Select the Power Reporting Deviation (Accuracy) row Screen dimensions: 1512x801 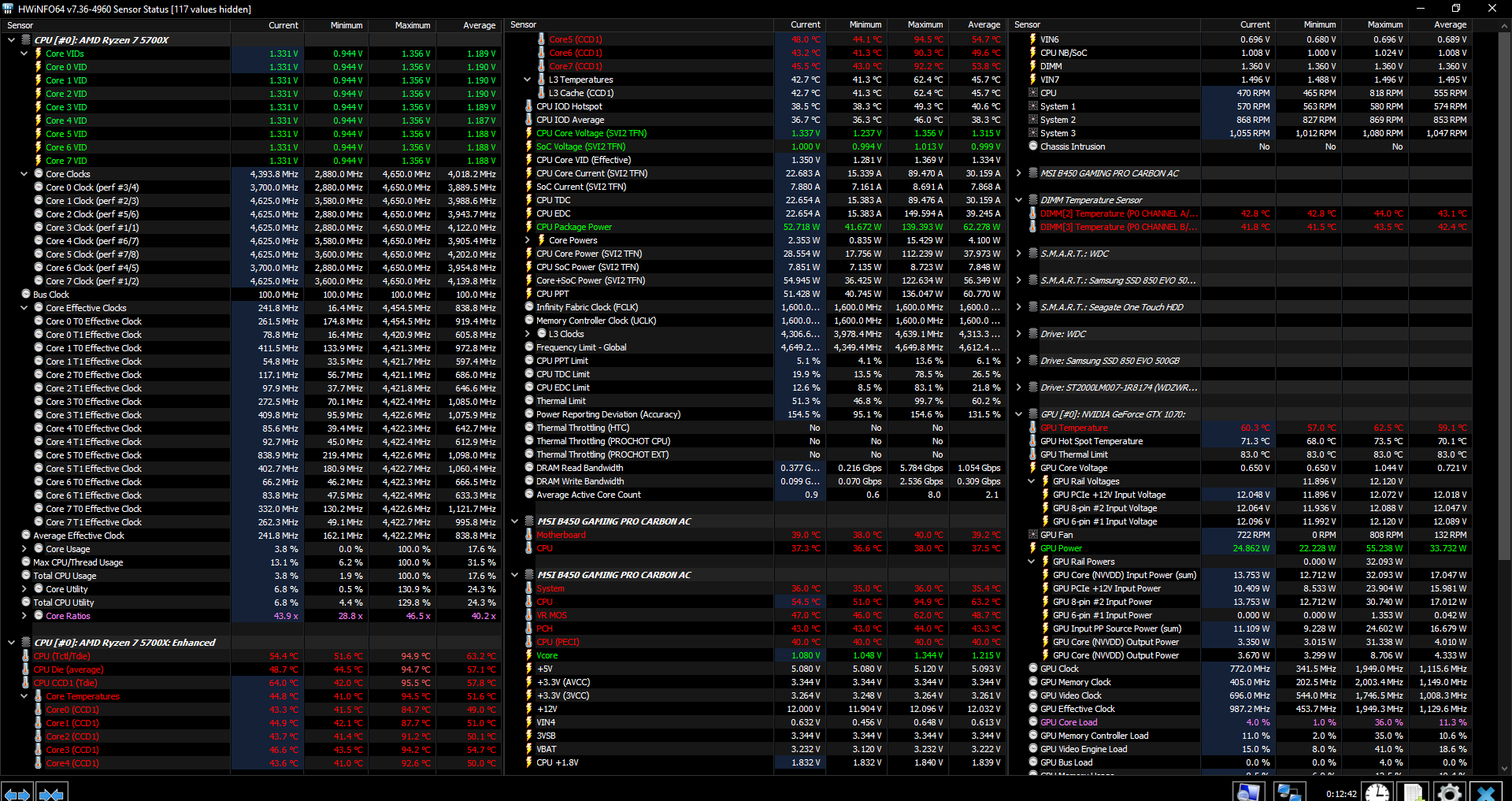(756, 414)
